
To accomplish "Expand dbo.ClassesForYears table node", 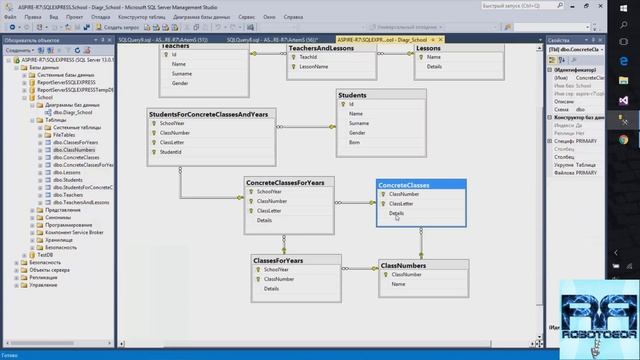I will point(40,142).
